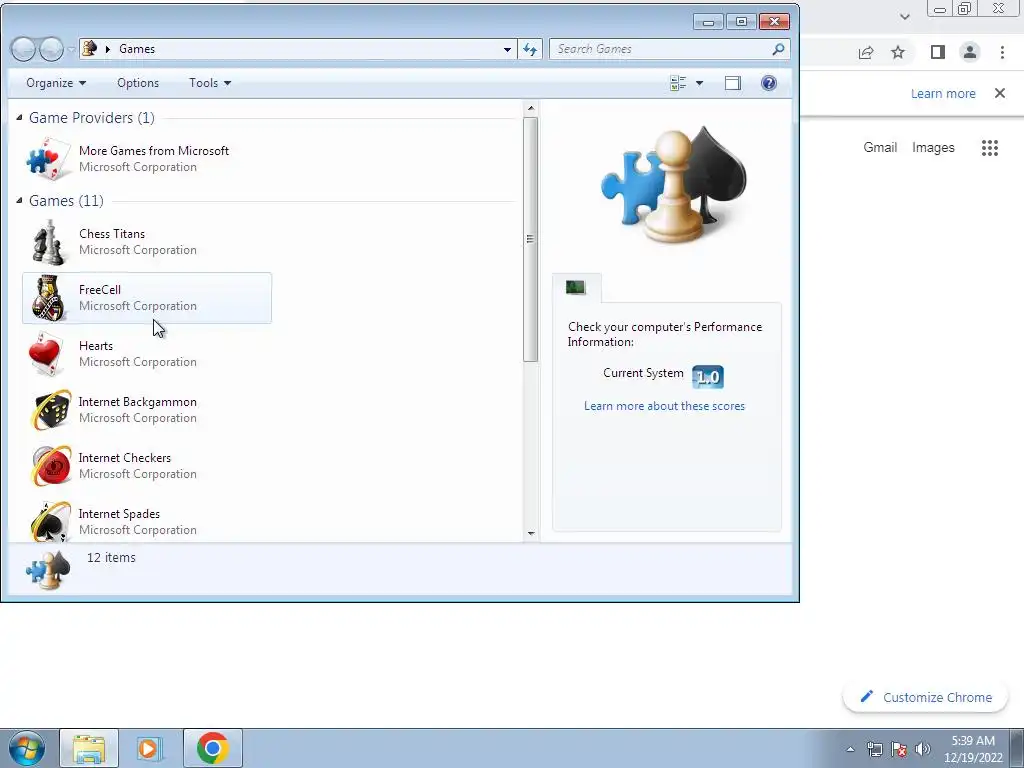Click the games list scrollbar thumb

531,239
